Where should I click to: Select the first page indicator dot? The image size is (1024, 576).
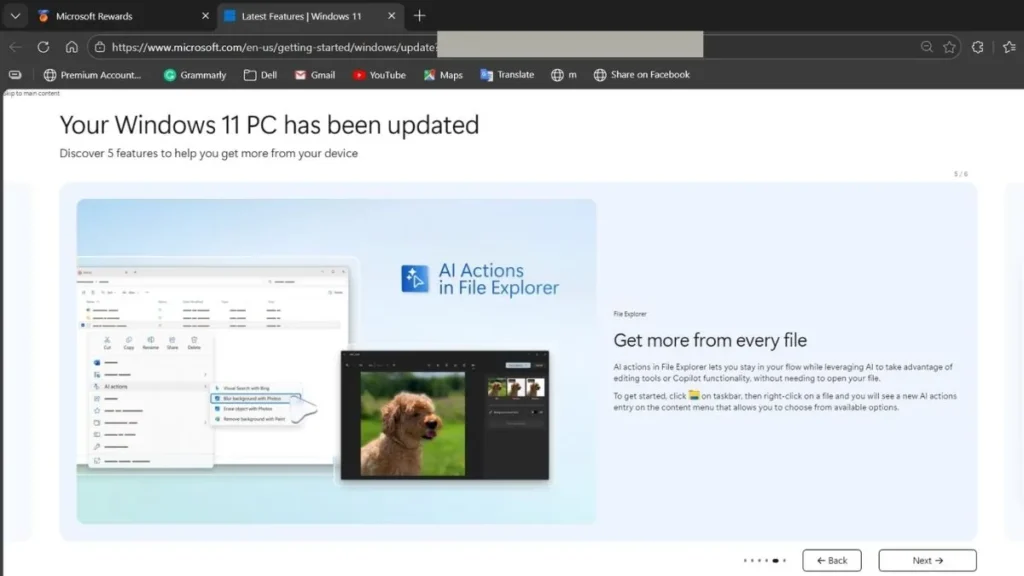click(745, 560)
